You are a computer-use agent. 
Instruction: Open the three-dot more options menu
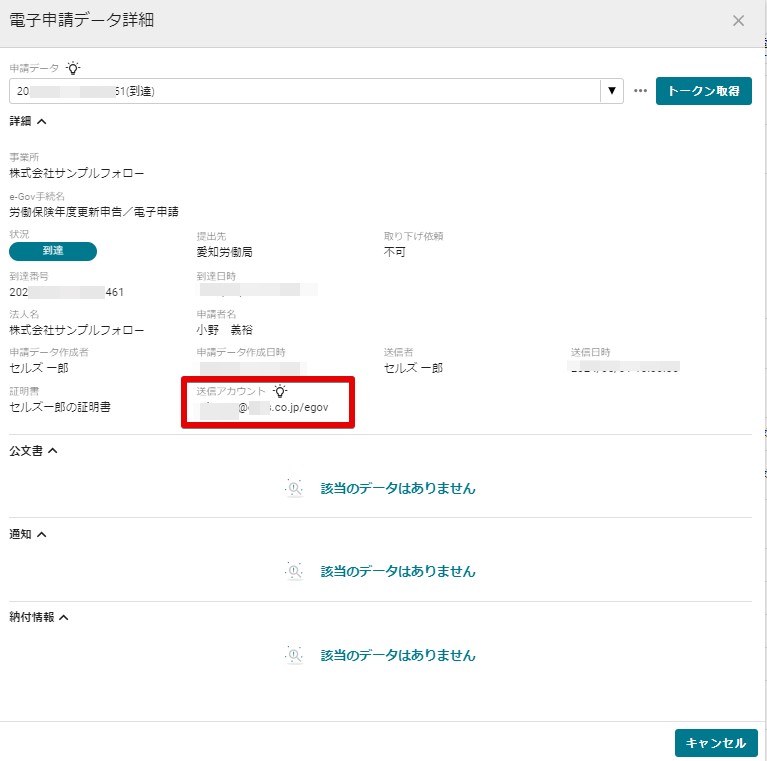[x=640, y=91]
